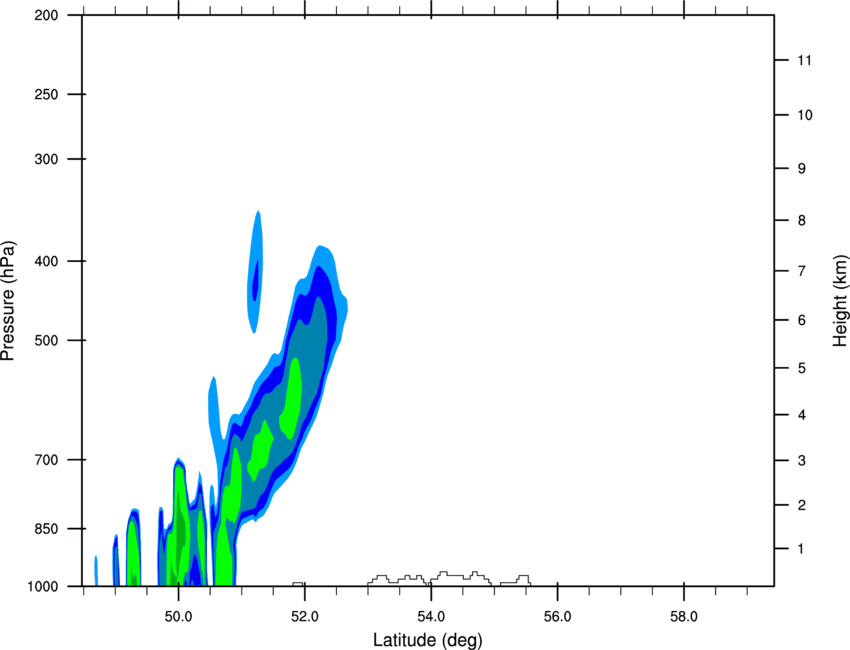The width and height of the screenshot is (850, 650).
Task: Pick the 2 km height label
Action: coord(802,505)
